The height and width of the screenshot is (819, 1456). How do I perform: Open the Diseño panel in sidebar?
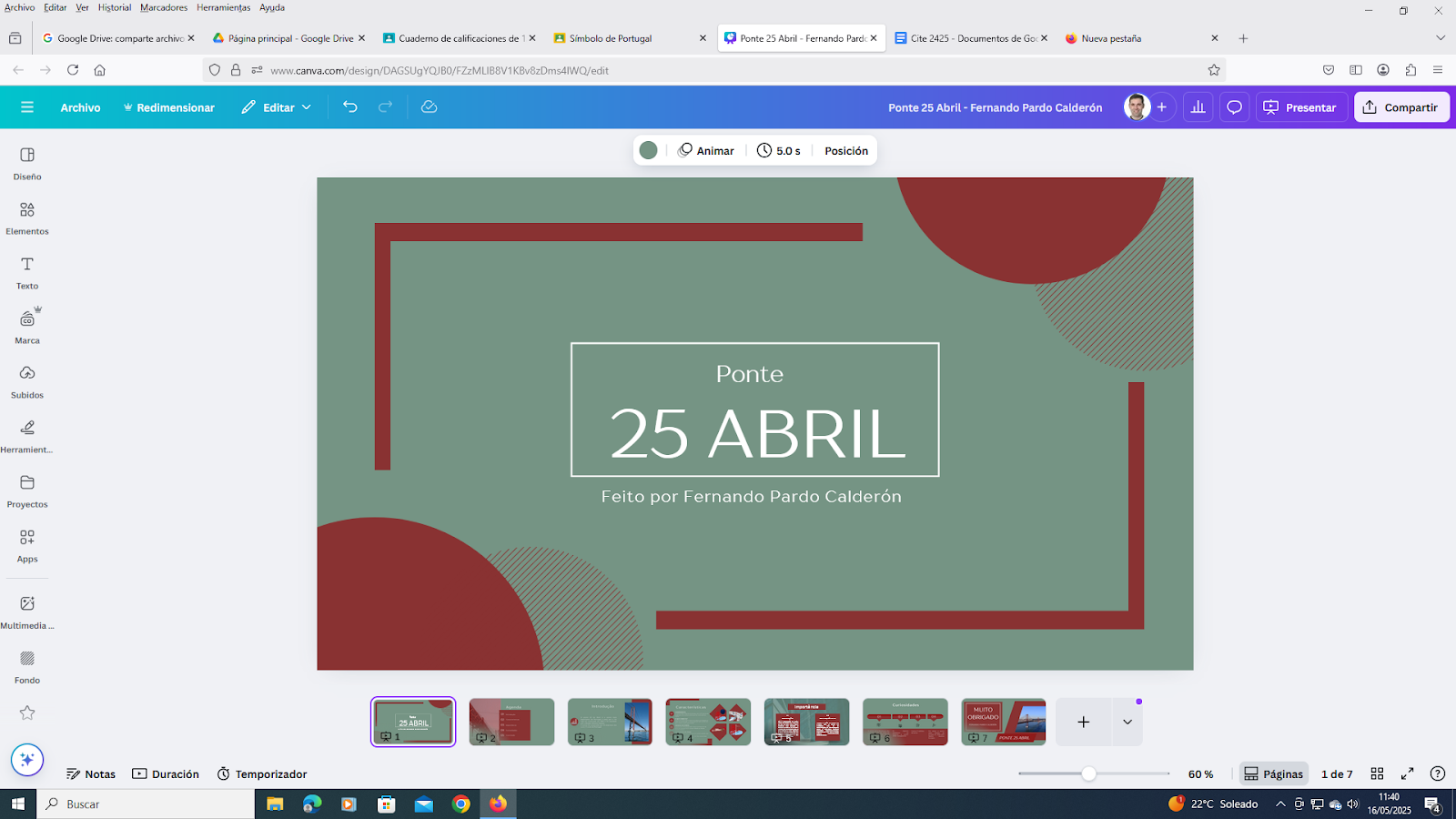[27, 164]
